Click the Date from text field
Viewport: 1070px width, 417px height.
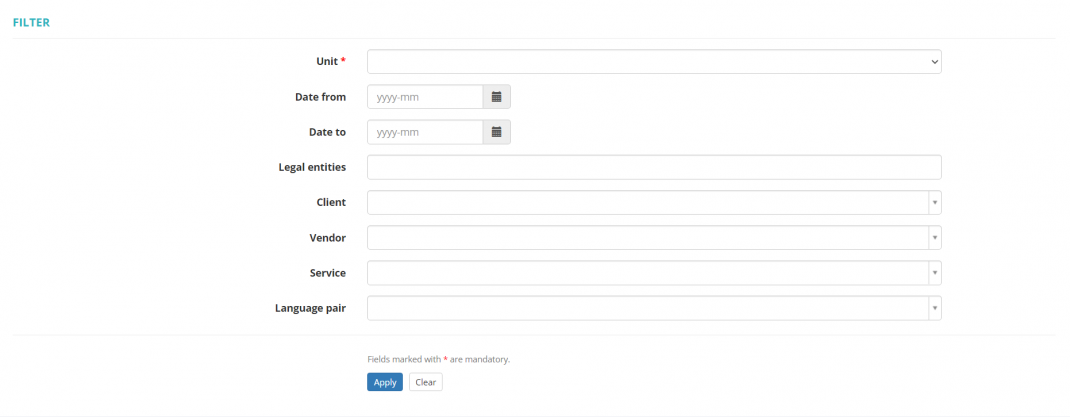coord(425,97)
